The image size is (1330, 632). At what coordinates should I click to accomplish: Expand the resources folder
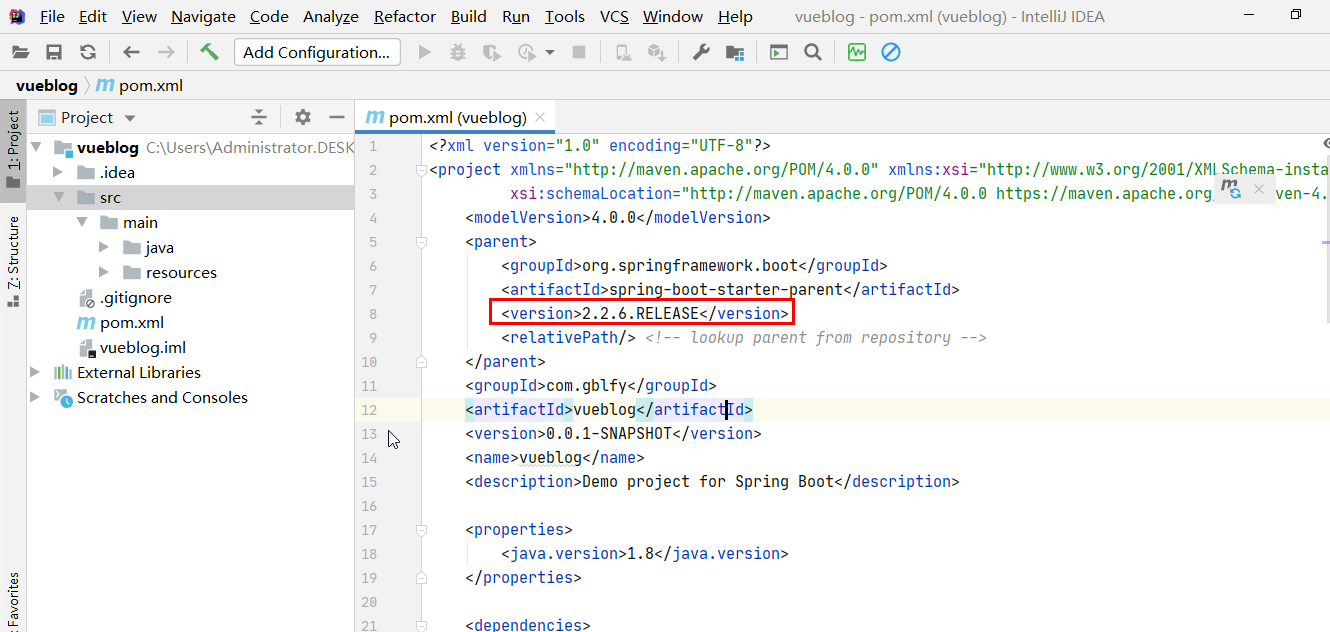pos(104,272)
